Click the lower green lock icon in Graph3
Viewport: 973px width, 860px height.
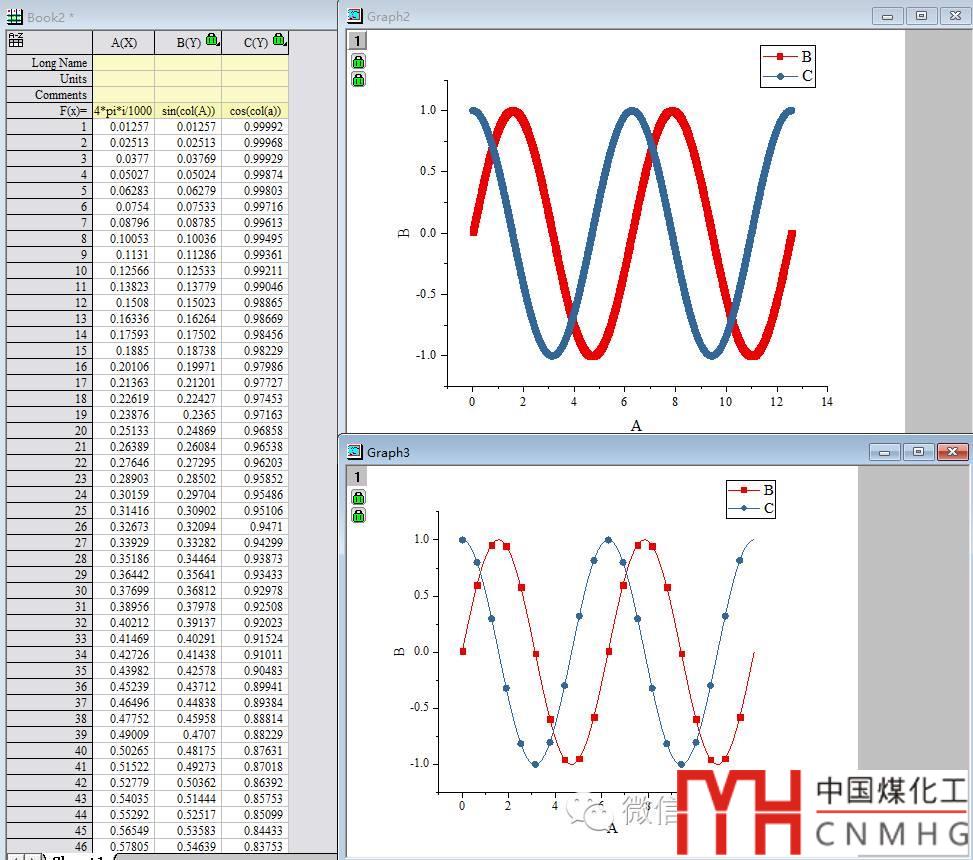(358, 515)
